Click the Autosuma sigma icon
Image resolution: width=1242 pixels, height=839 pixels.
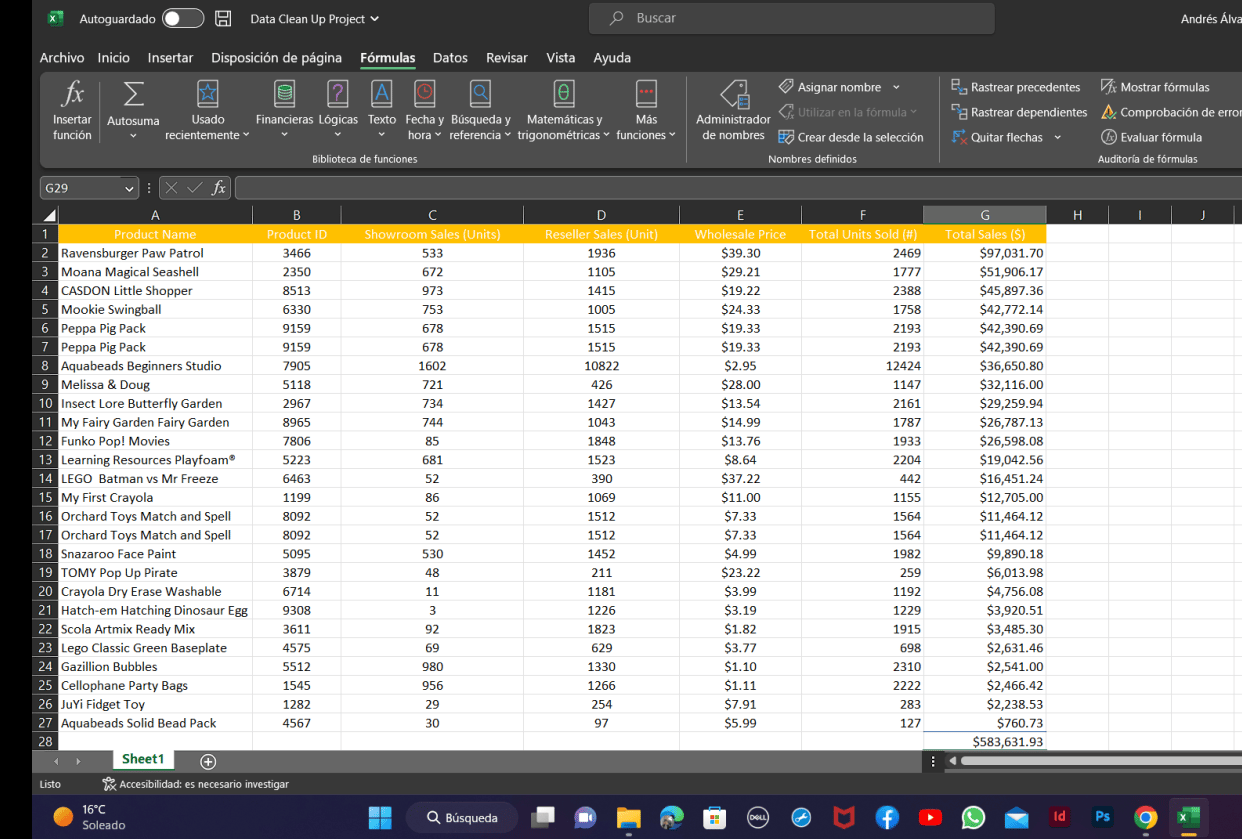point(133,96)
